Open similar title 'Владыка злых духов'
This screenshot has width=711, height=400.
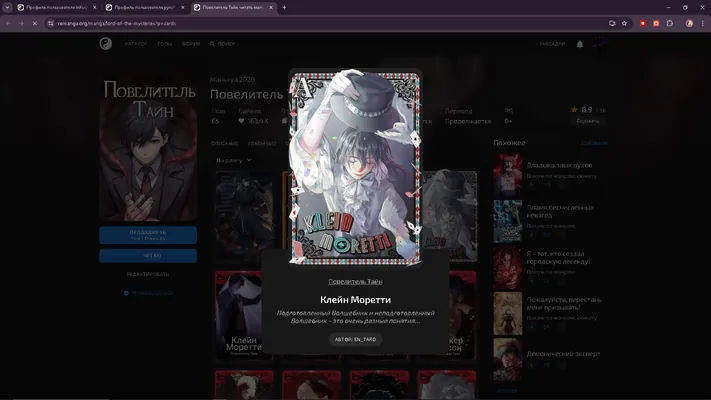[x=559, y=166]
